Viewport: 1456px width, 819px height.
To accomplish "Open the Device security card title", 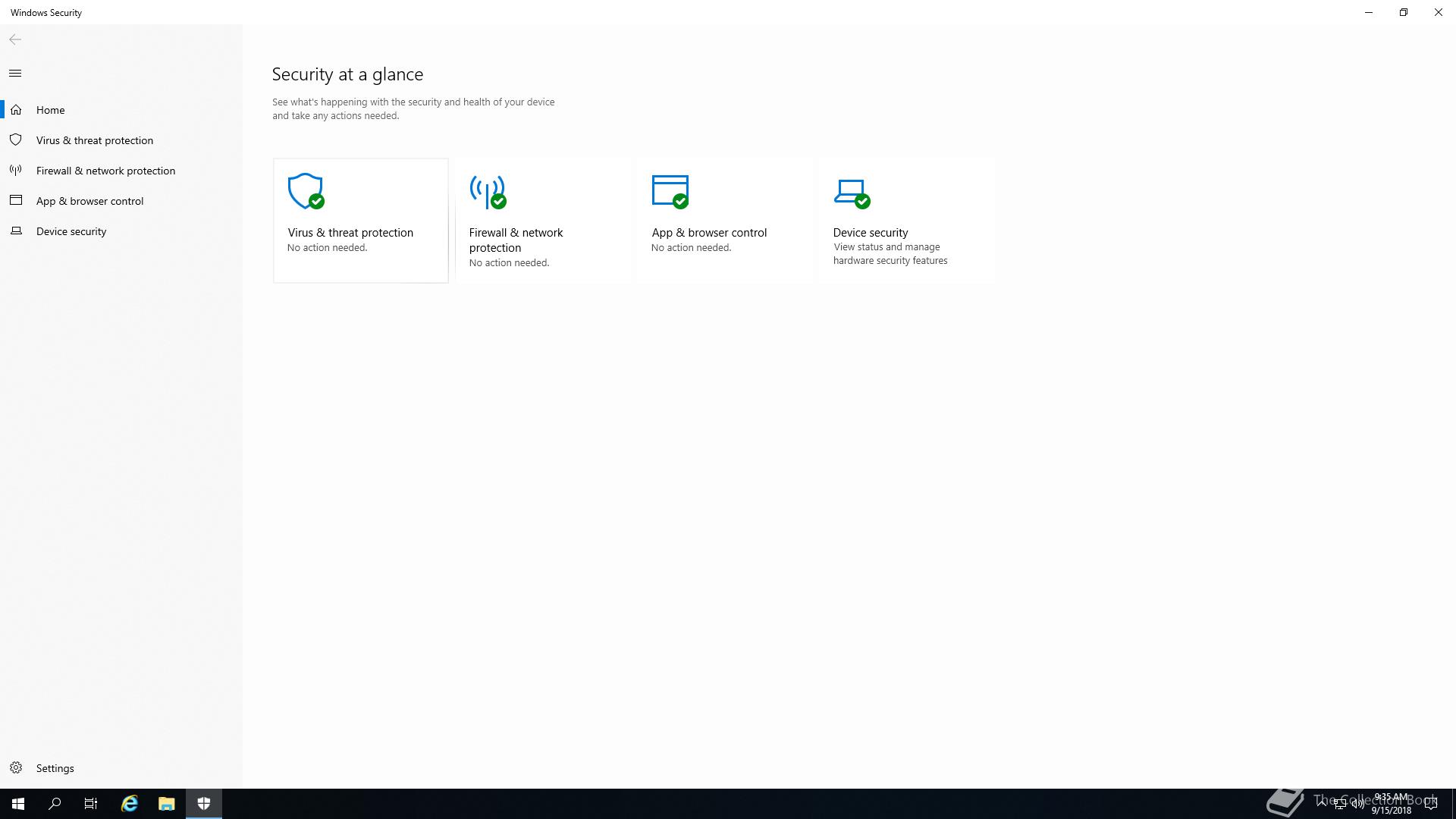I will 871,233.
